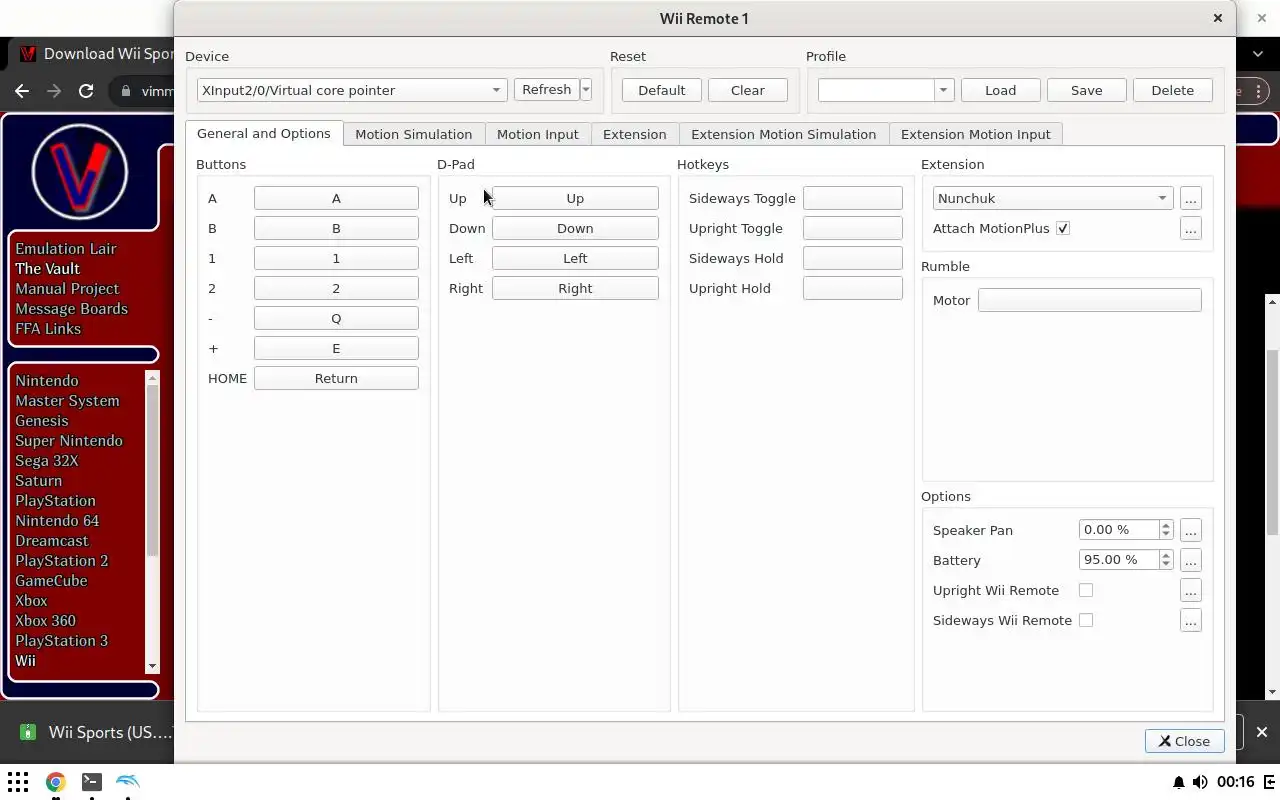The image size is (1280, 800).
Task: Adjust Battery with its spinner arrows
Action: [1166, 560]
